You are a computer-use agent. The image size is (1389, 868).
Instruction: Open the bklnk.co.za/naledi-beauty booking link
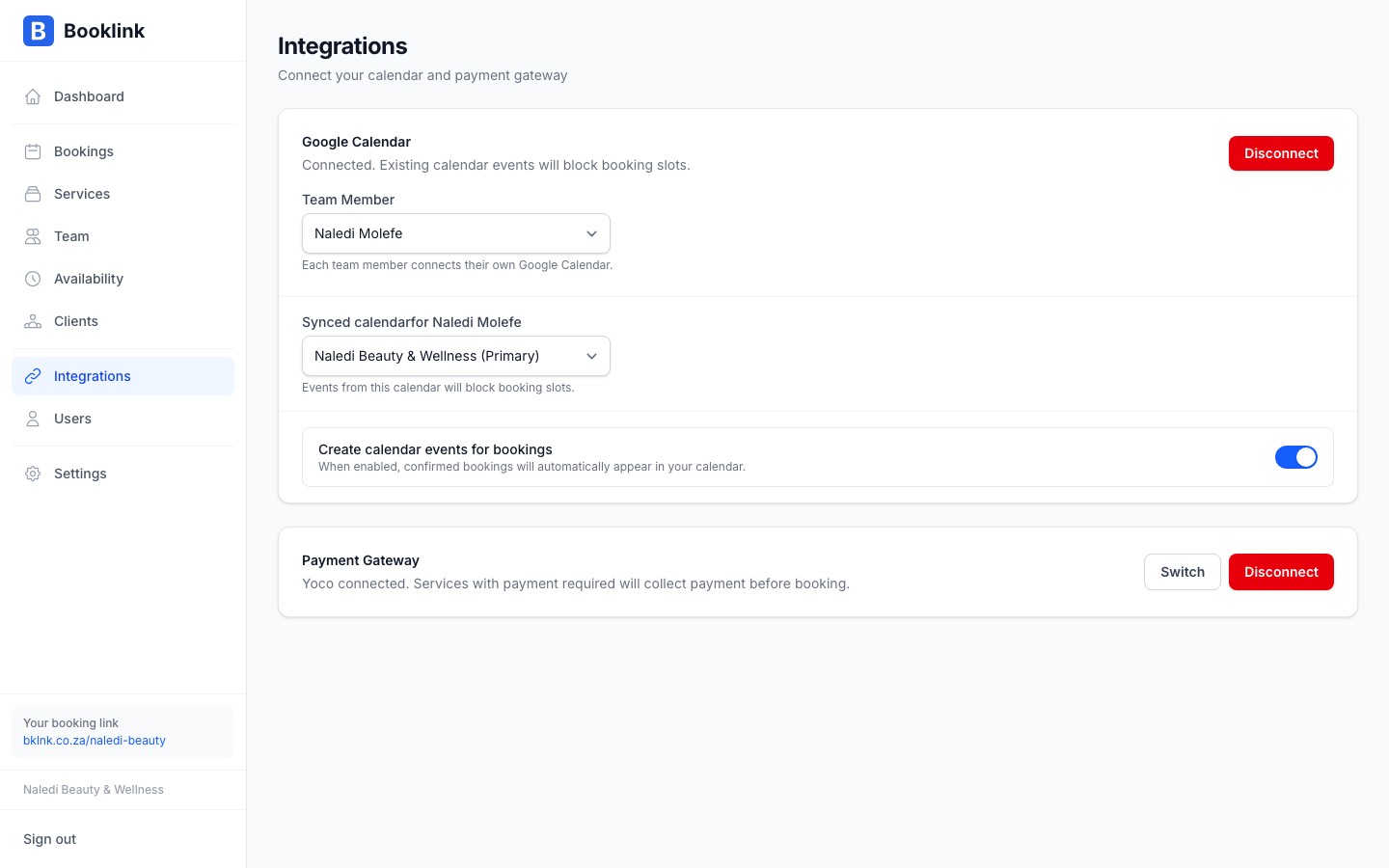click(x=94, y=741)
